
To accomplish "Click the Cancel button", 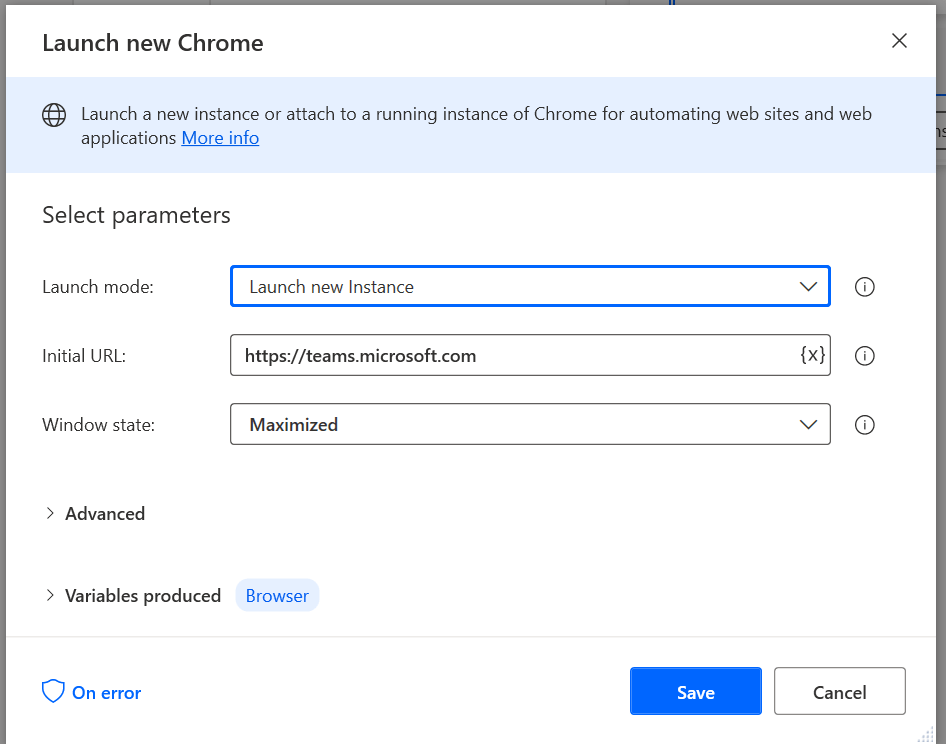I will click(839, 692).
